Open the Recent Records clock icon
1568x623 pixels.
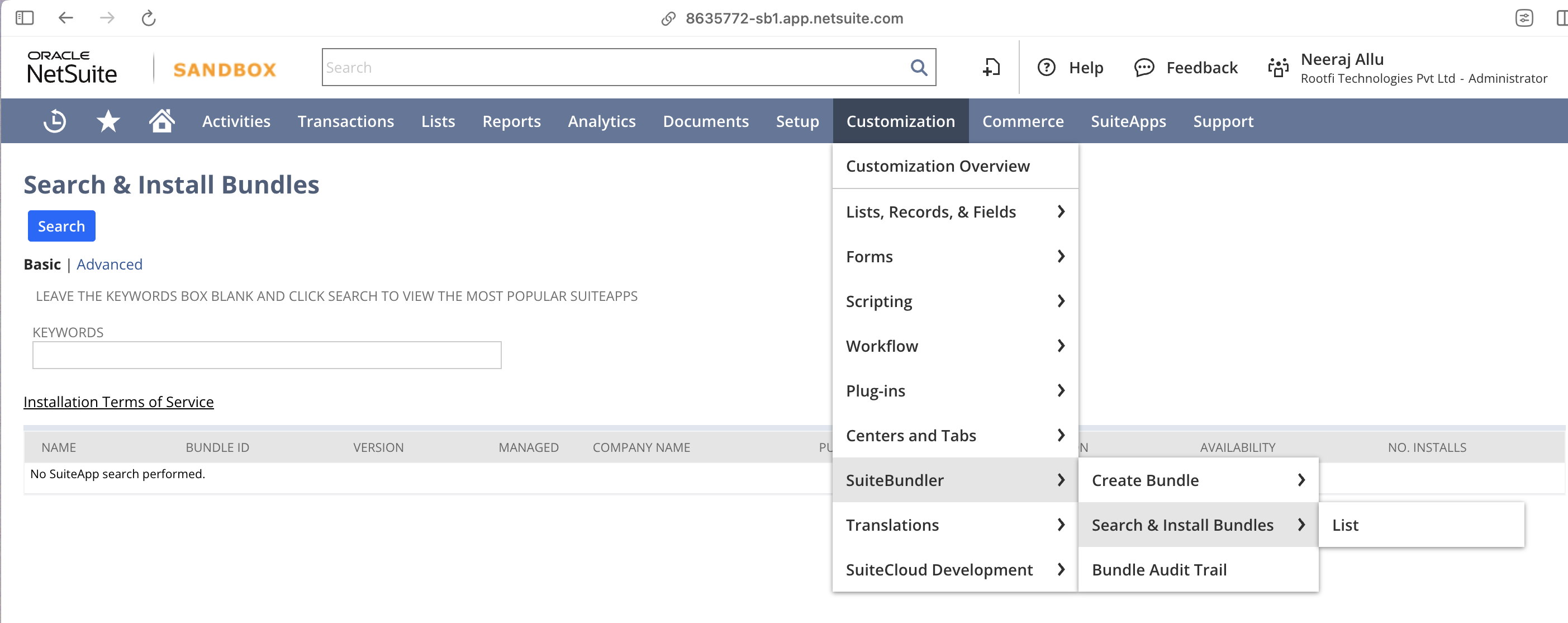pos(55,121)
